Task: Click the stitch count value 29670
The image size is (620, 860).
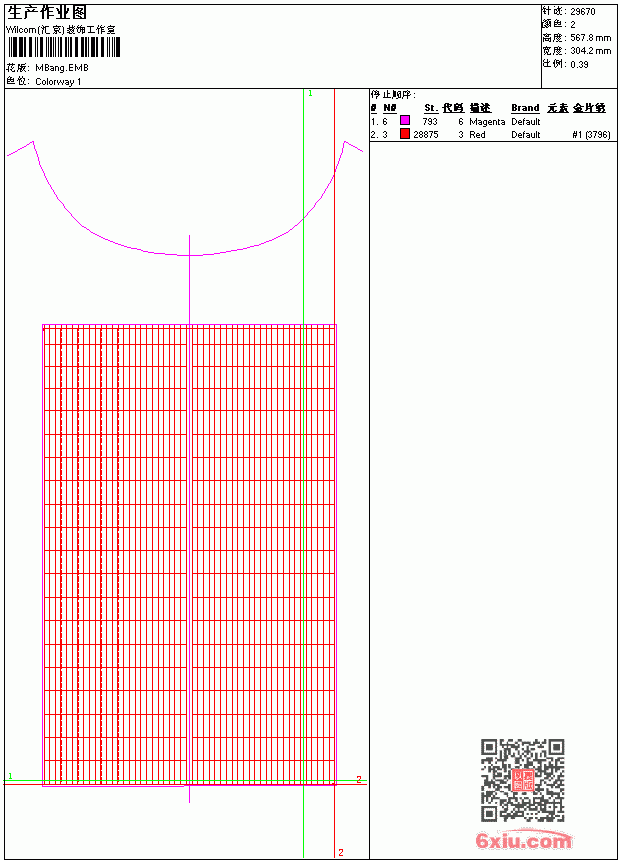Action: [583, 12]
